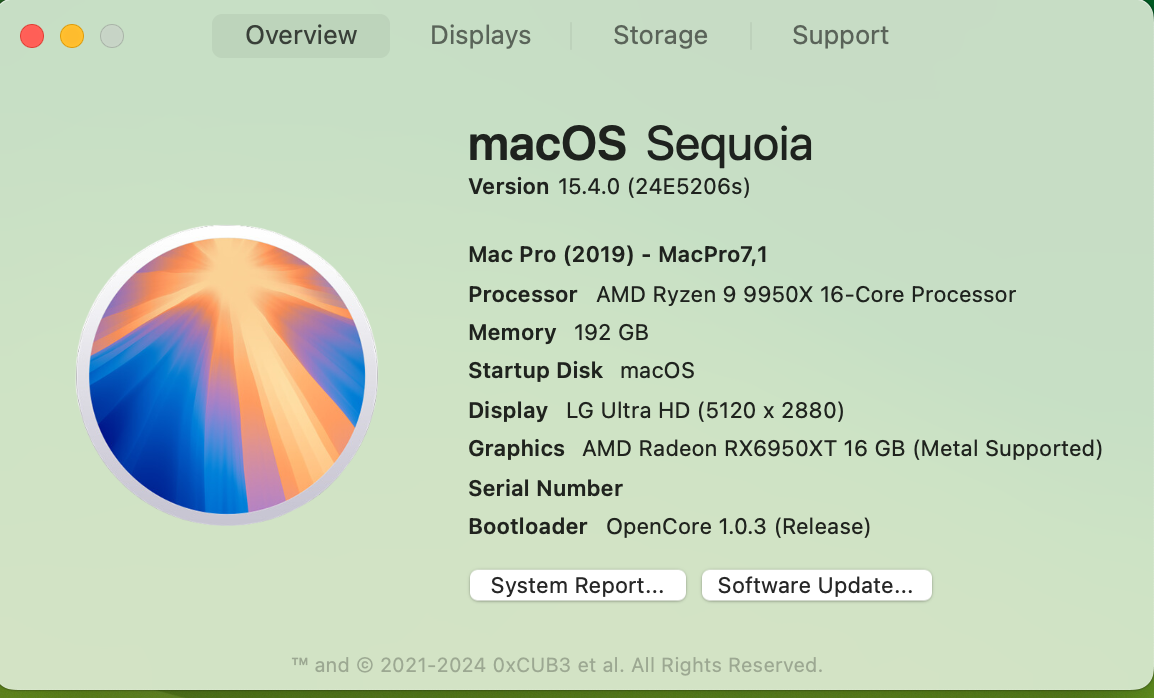Go to the Support tab
This screenshot has height=698, width=1154.
point(840,36)
